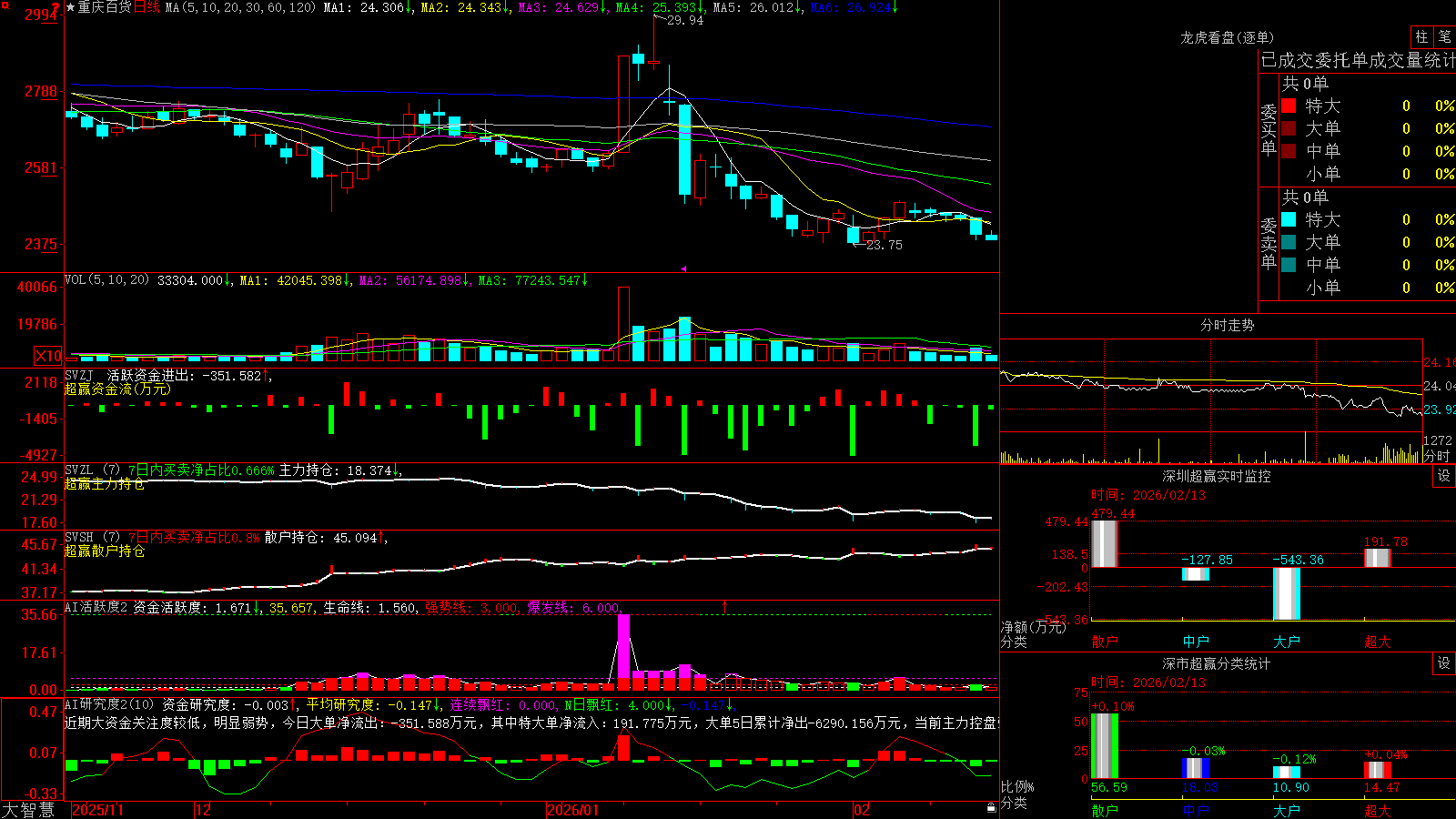1456x819 pixels.
Task: Click the VOL(5,10,20) indicator label
Action: tap(106, 280)
